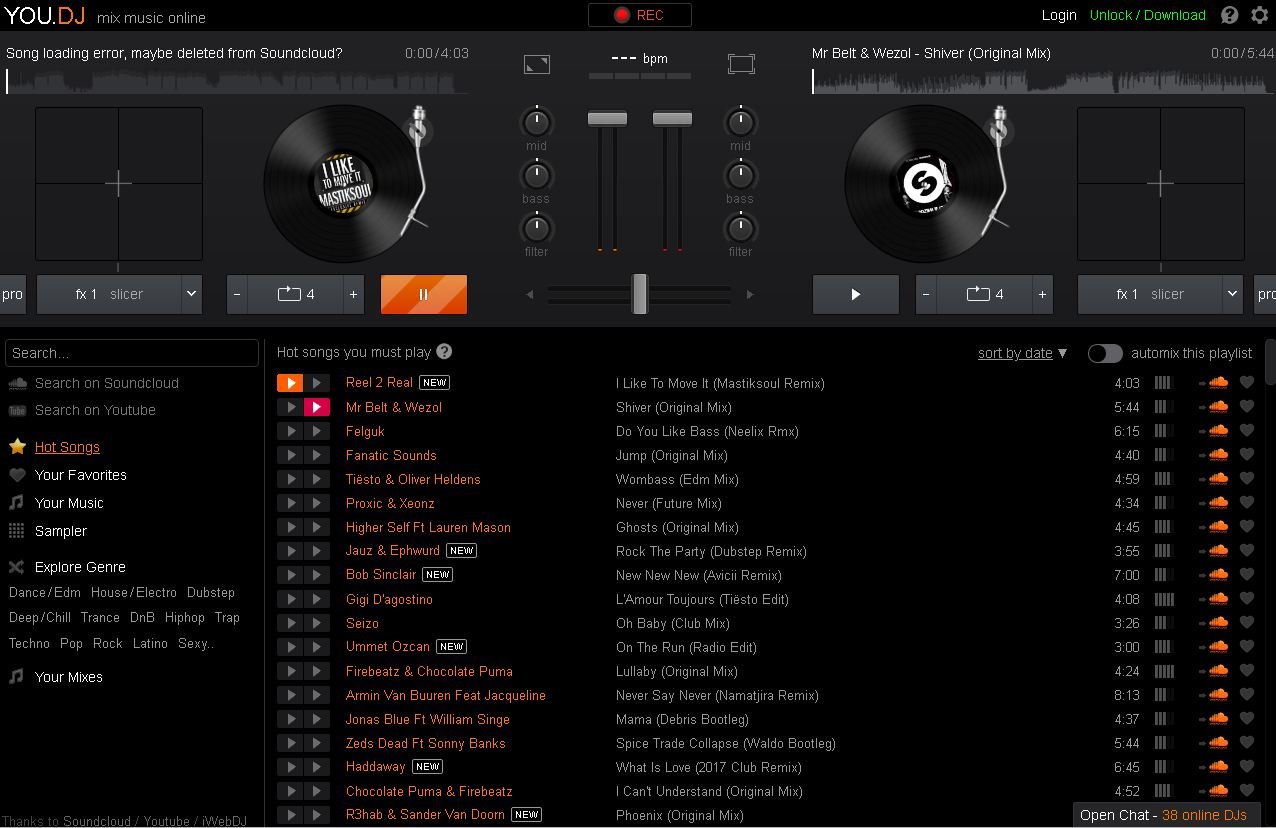Click the REC record button
Image resolution: width=1276 pixels, height=828 pixels.
pyautogui.click(x=639, y=15)
